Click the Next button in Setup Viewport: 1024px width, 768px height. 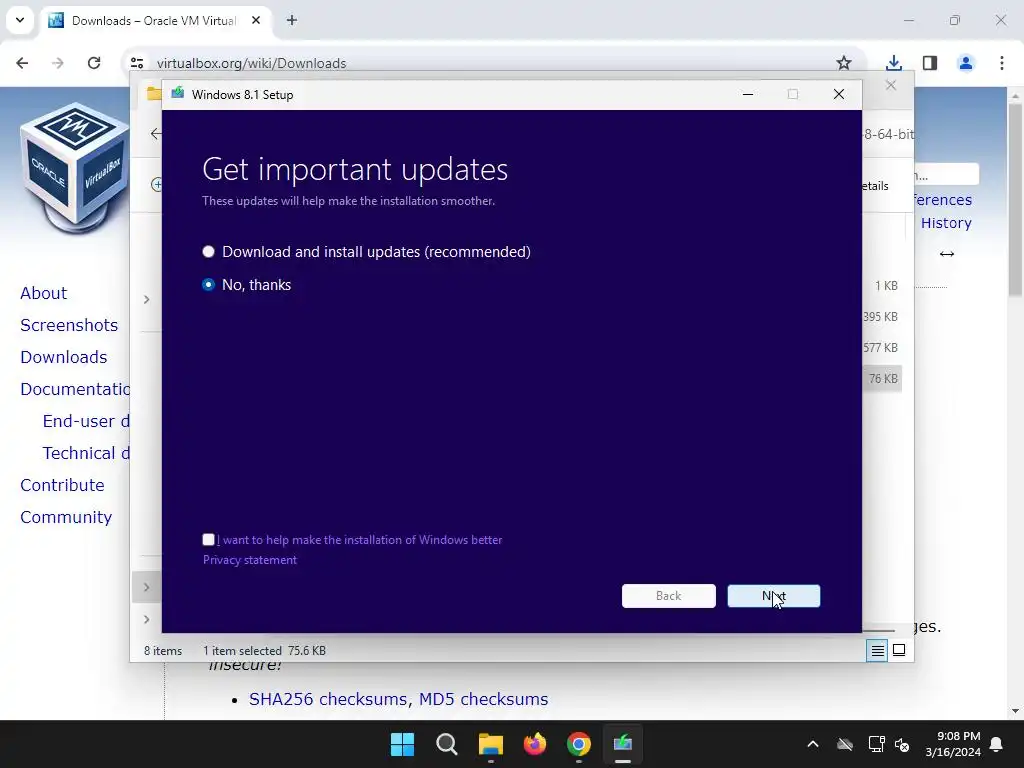click(773, 596)
